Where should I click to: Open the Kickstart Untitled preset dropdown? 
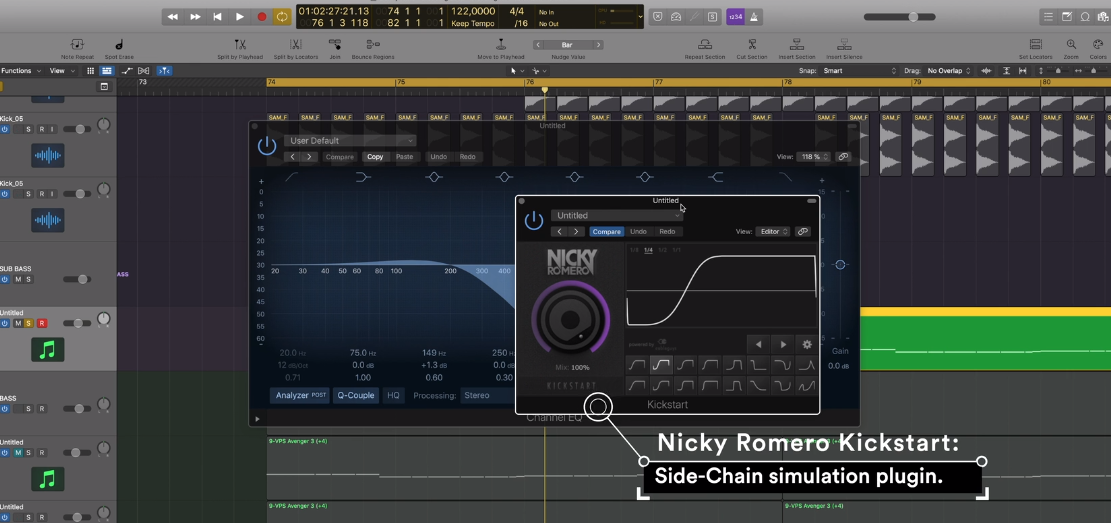click(616, 215)
